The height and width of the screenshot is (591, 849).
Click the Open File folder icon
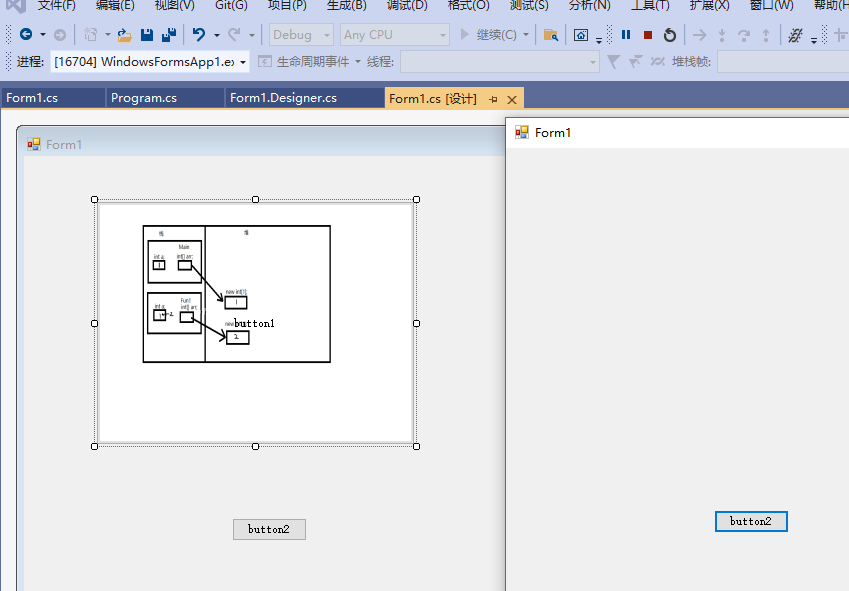pyautogui.click(x=125, y=35)
